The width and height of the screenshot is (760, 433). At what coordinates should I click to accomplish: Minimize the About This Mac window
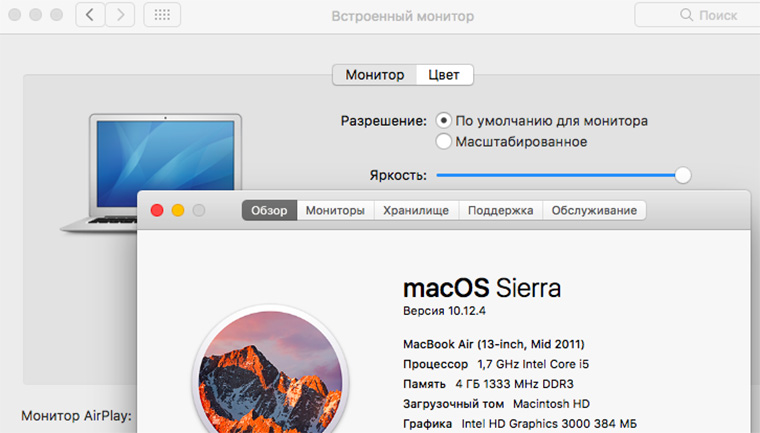178,210
